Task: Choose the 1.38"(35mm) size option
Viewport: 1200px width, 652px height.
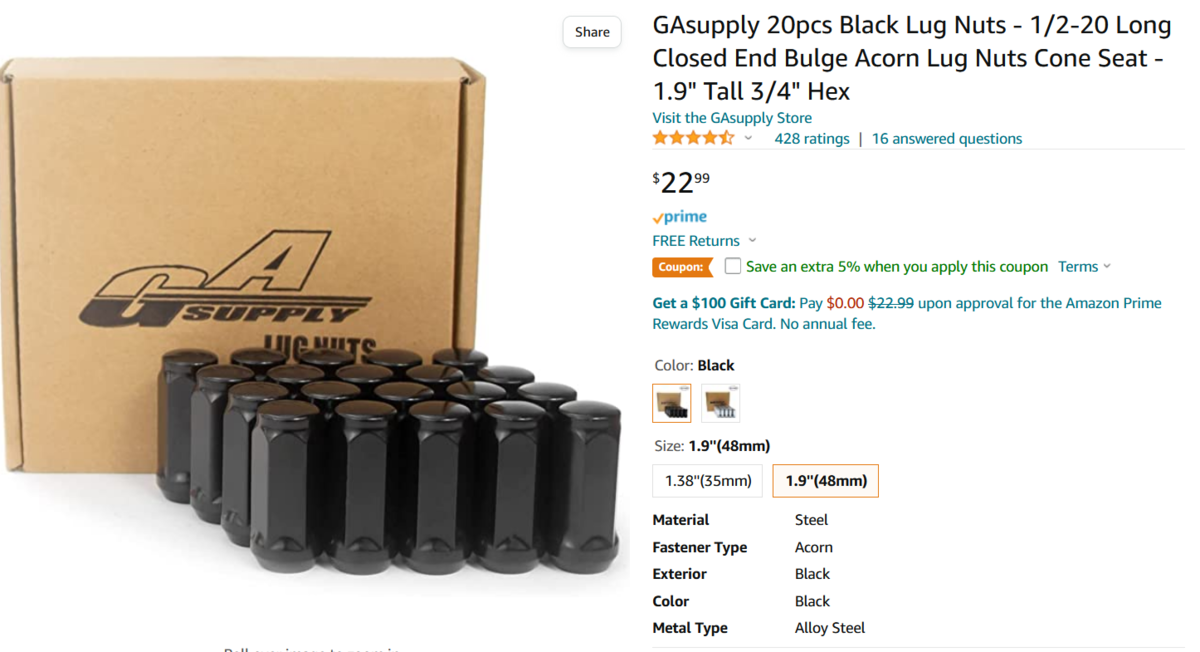Action: [707, 481]
